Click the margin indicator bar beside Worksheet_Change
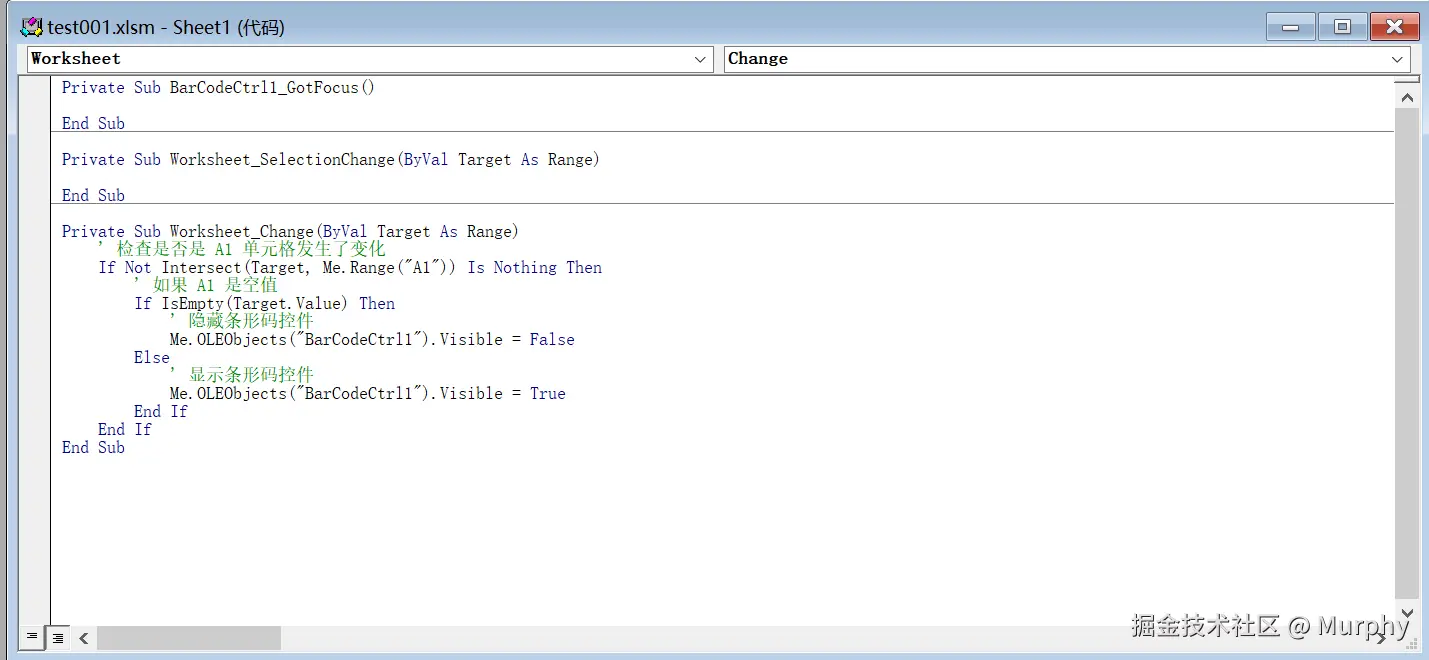The height and width of the screenshot is (660, 1429). pos(35,232)
